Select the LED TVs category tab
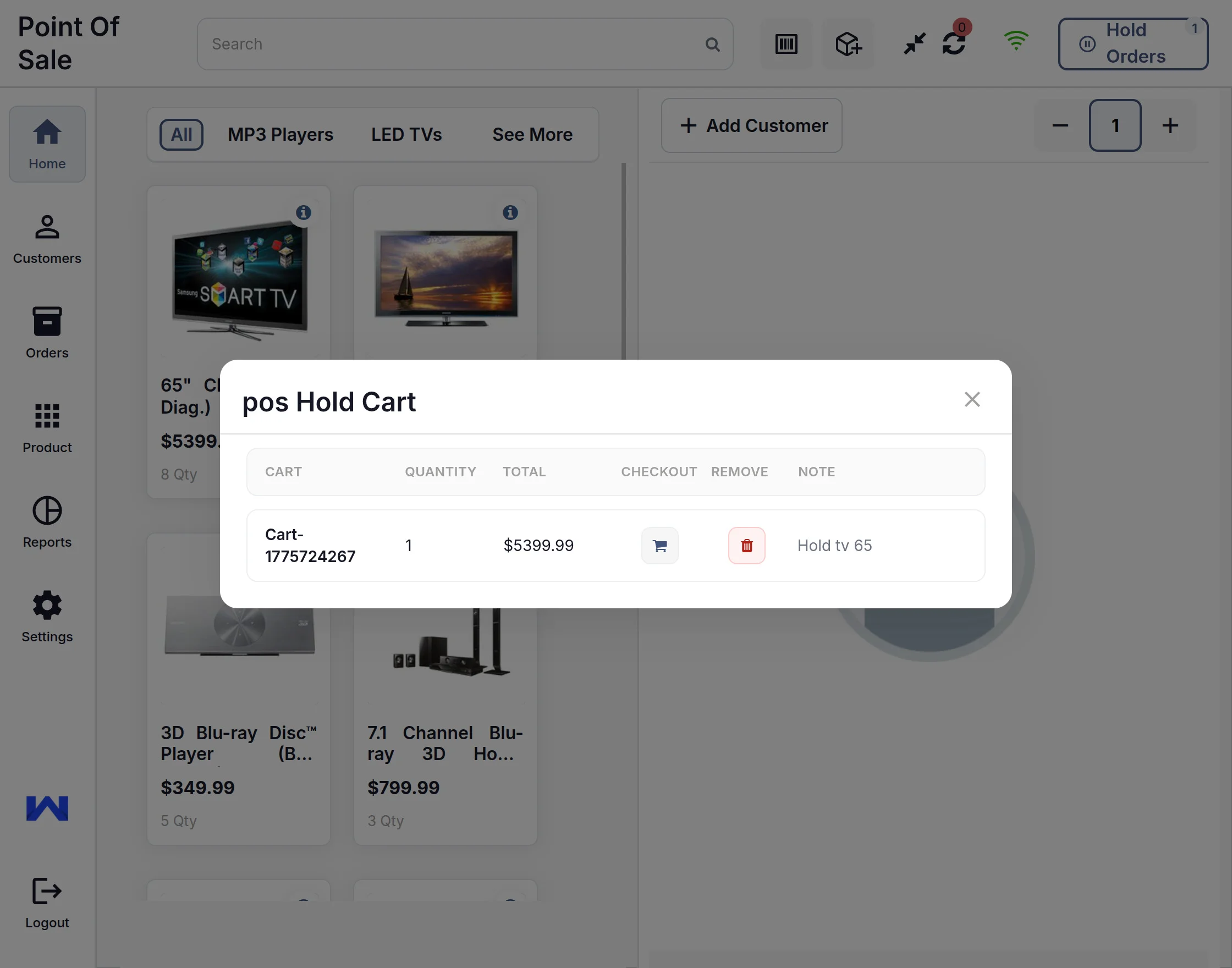This screenshot has height=968, width=1232. 406,135
